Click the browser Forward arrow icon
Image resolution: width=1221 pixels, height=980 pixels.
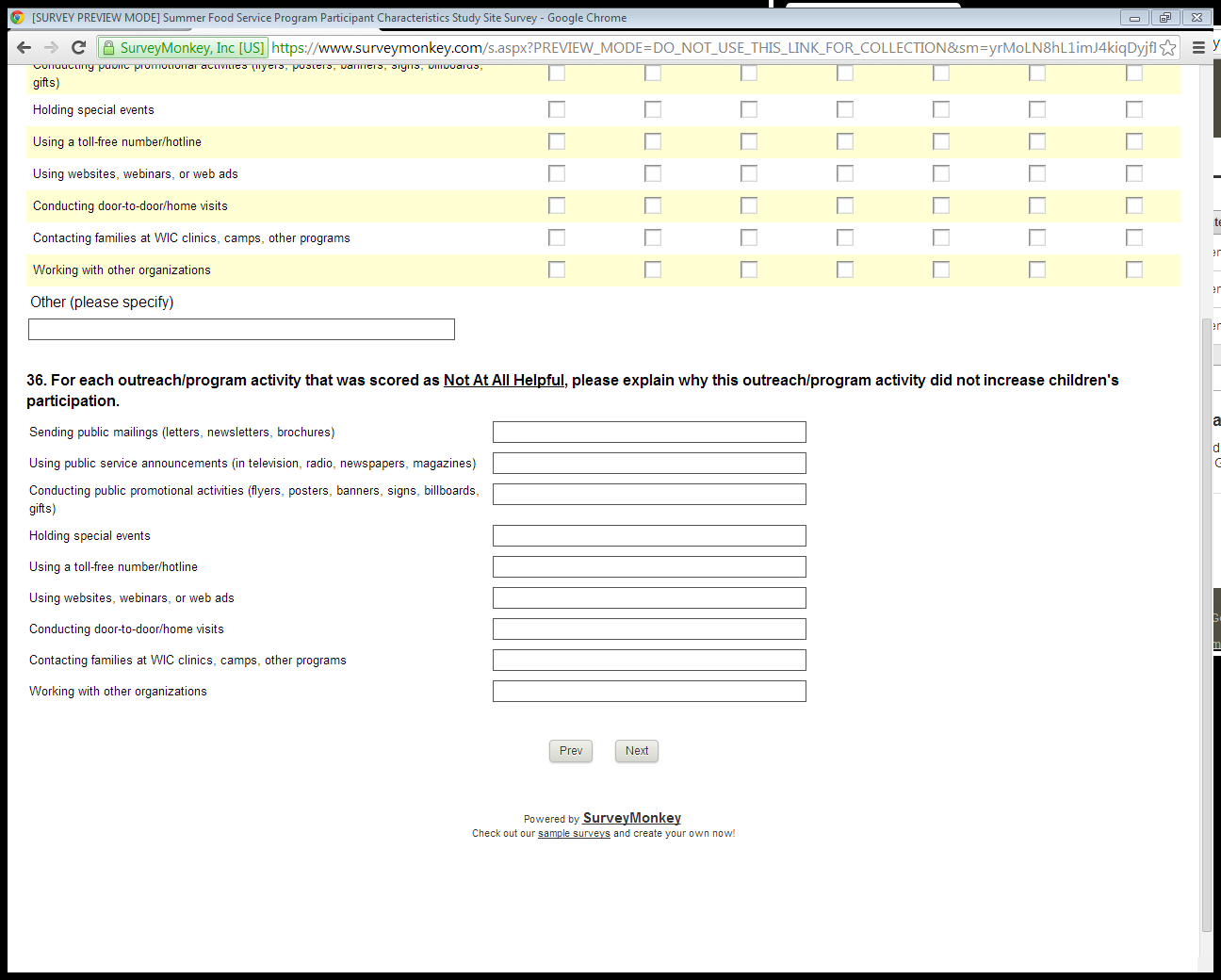click(52, 48)
